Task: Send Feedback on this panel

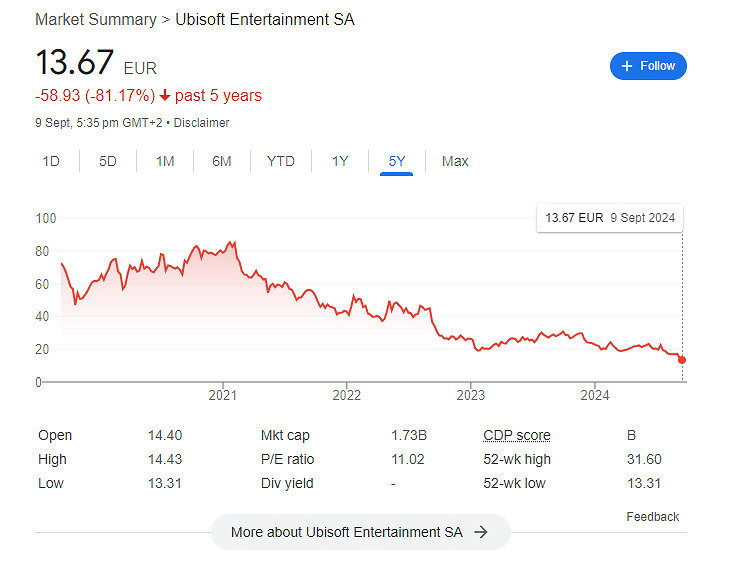Action: pos(652,517)
